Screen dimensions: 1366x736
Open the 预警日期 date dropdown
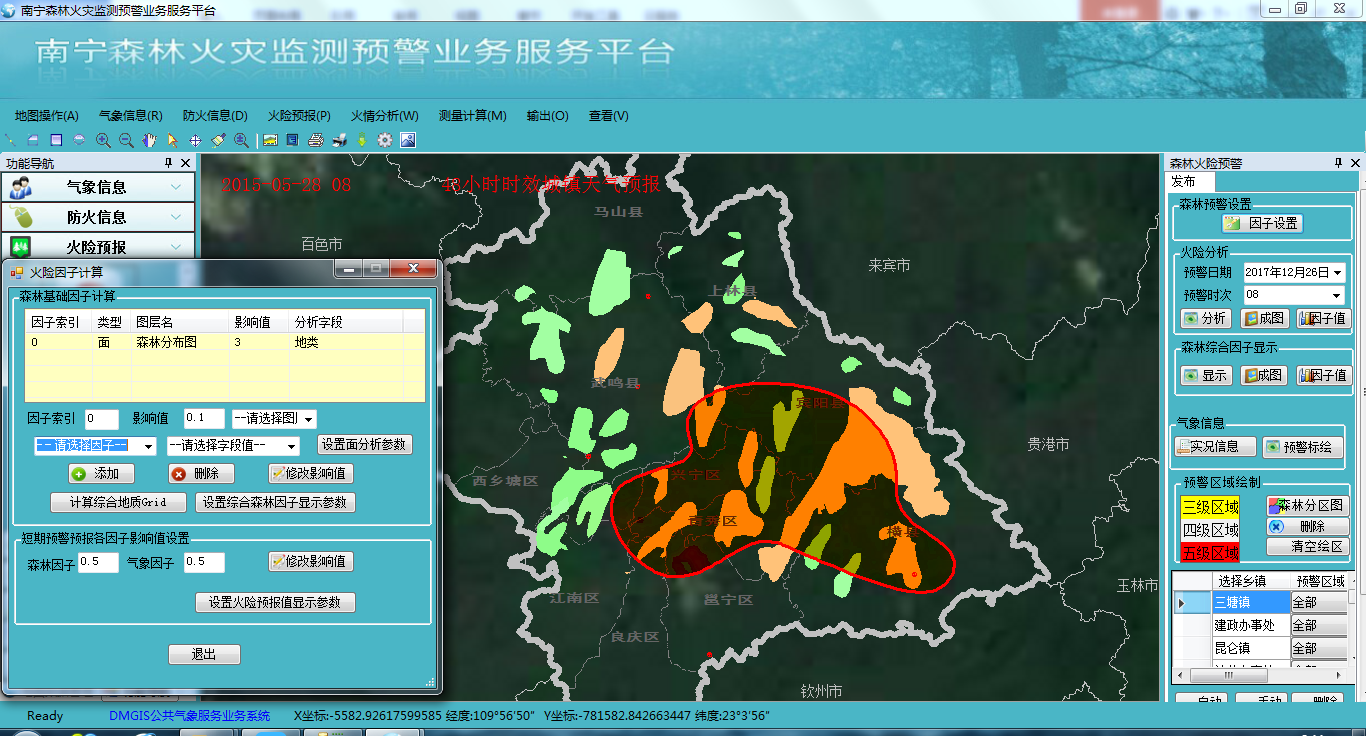1338,272
